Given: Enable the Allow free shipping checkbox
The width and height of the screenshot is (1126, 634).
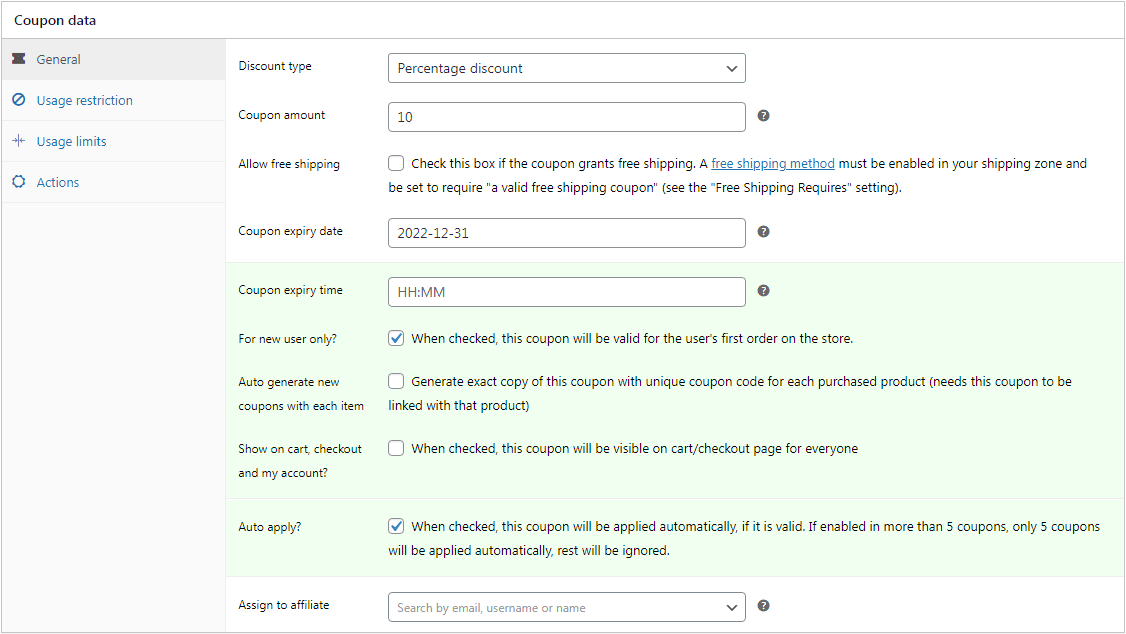Looking at the screenshot, I should click(x=396, y=163).
